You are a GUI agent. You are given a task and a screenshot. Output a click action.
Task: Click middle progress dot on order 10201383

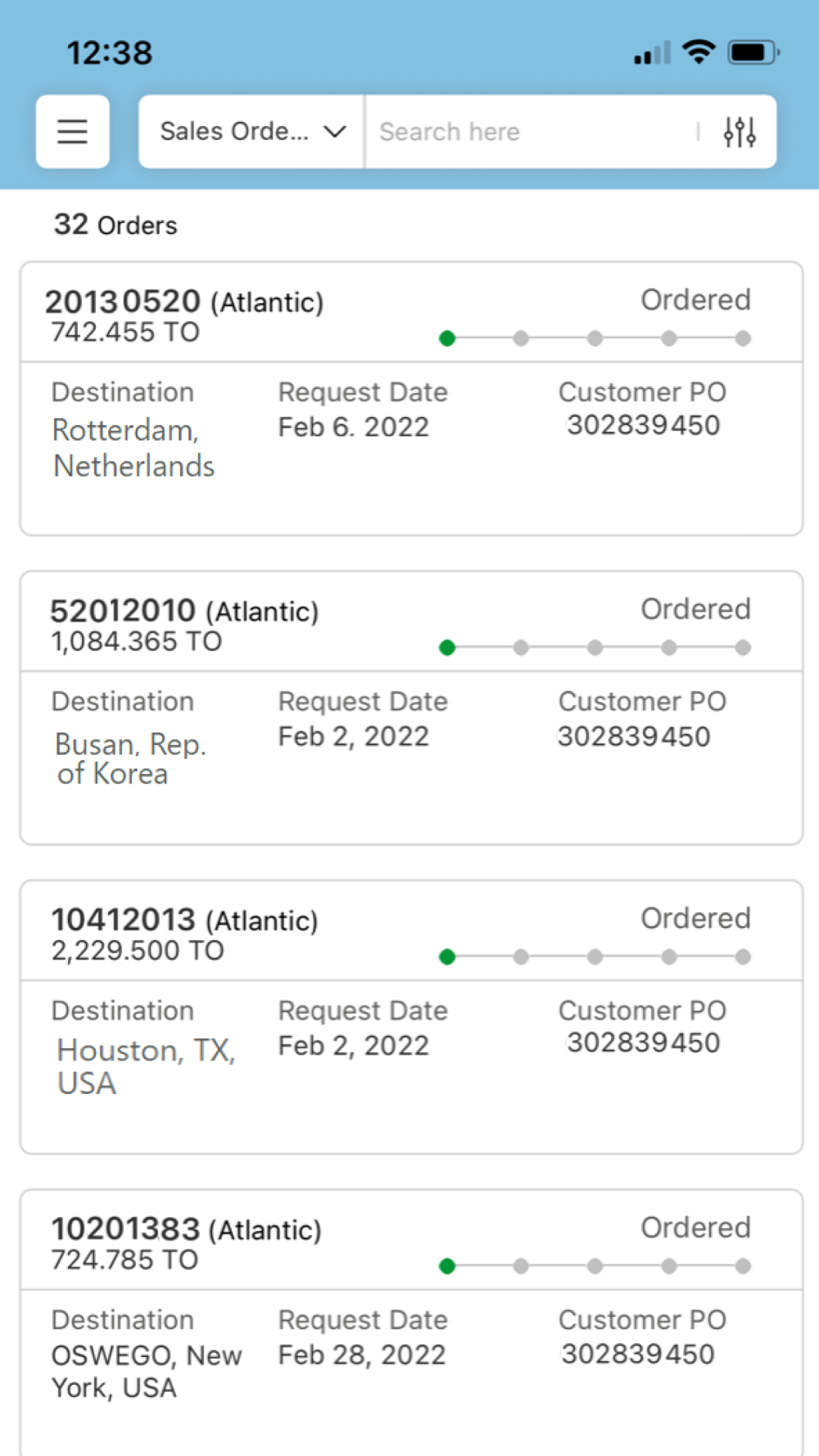(x=595, y=1266)
